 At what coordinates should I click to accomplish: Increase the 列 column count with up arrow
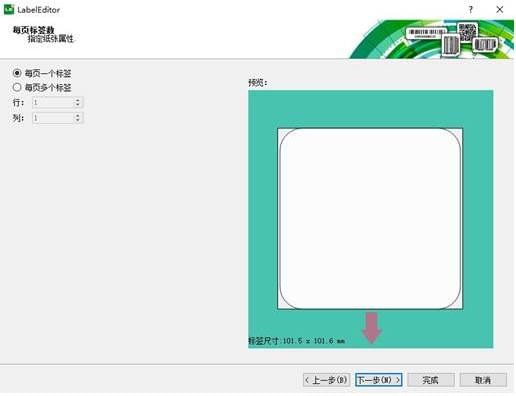(x=78, y=115)
